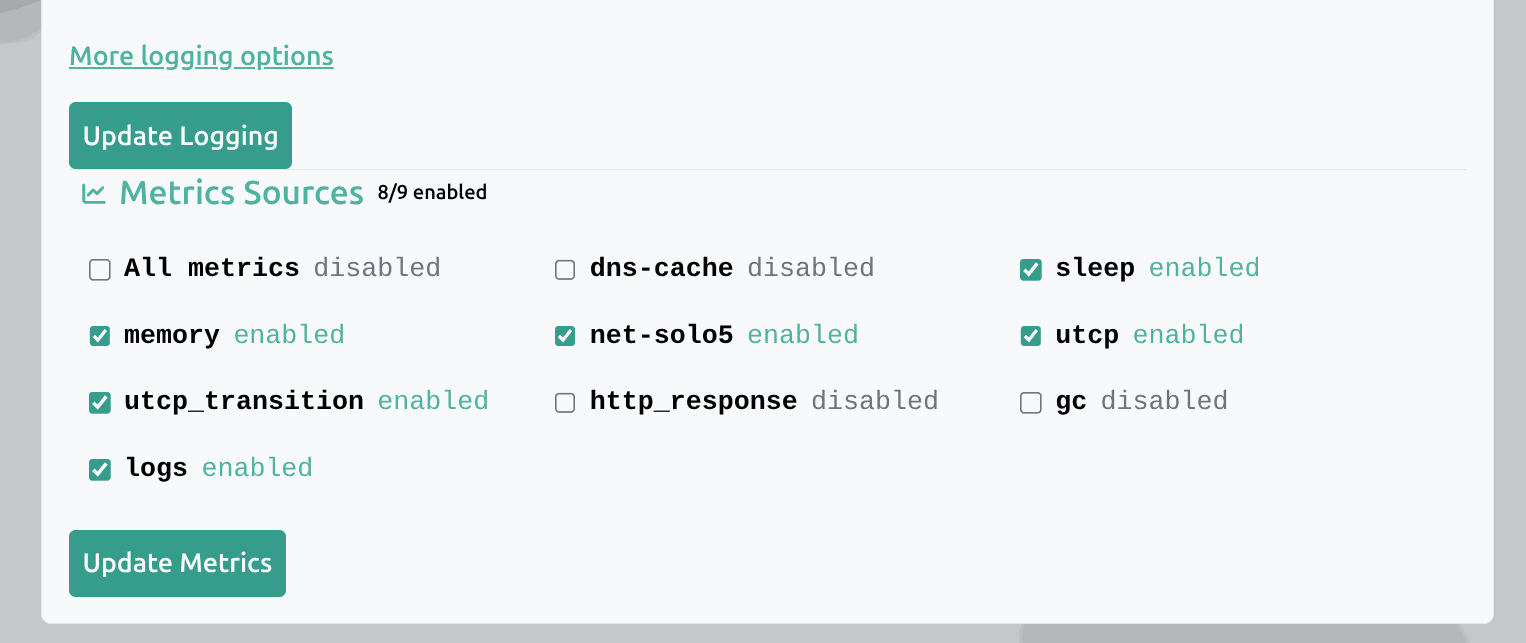
Task: Click the Update Logging button
Action: [180, 135]
